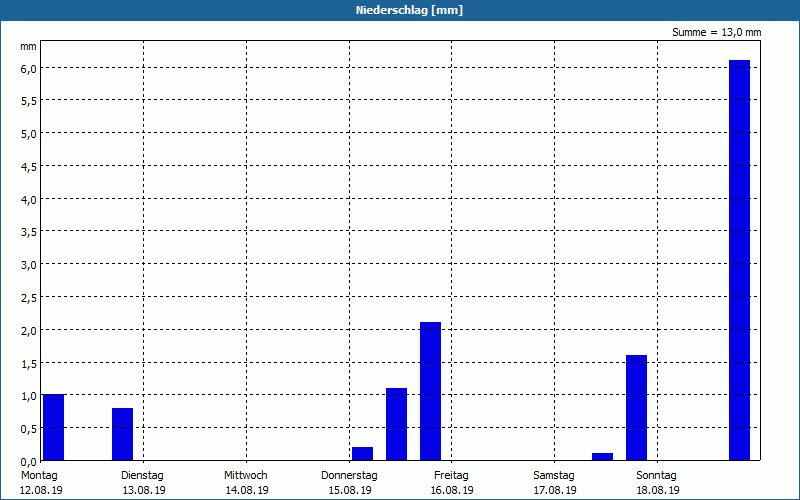Click the 'Niederschlag [mm]' chart title
The height and width of the screenshot is (500, 800).
coord(409,10)
